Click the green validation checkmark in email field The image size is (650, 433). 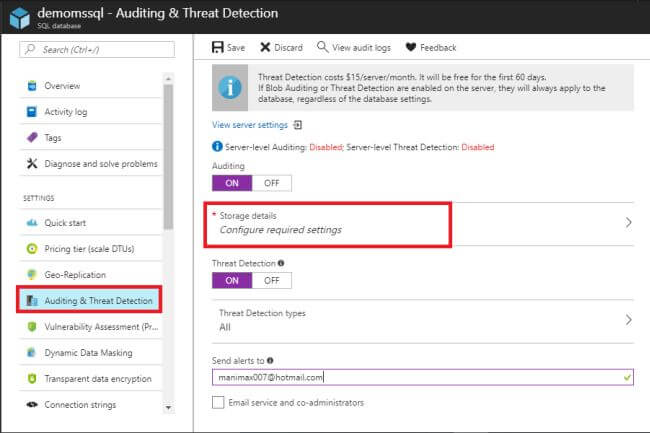pyautogui.click(x=627, y=377)
